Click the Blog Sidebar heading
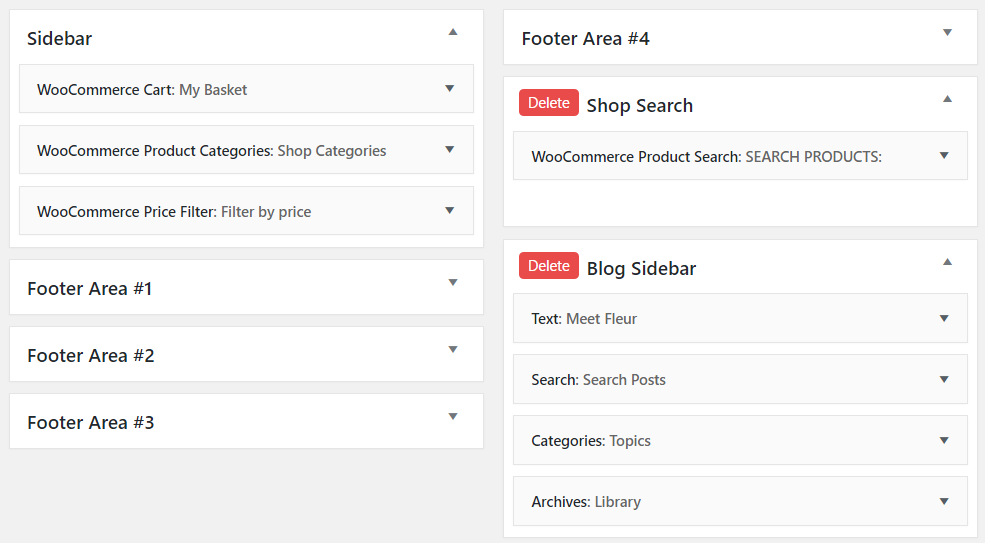This screenshot has height=543, width=985. tap(641, 269)
